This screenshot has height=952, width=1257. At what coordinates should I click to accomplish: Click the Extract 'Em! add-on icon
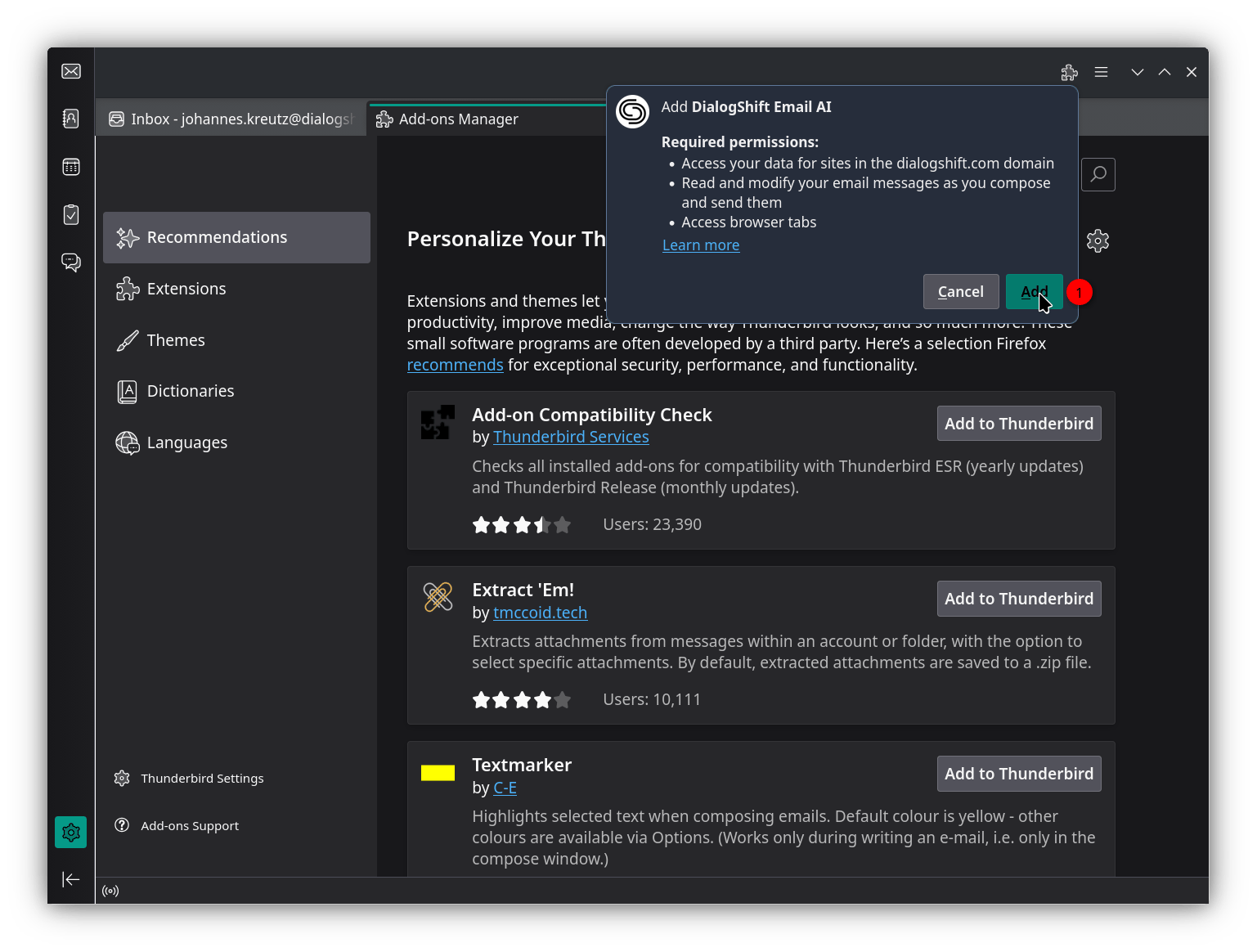pos(438,597)
